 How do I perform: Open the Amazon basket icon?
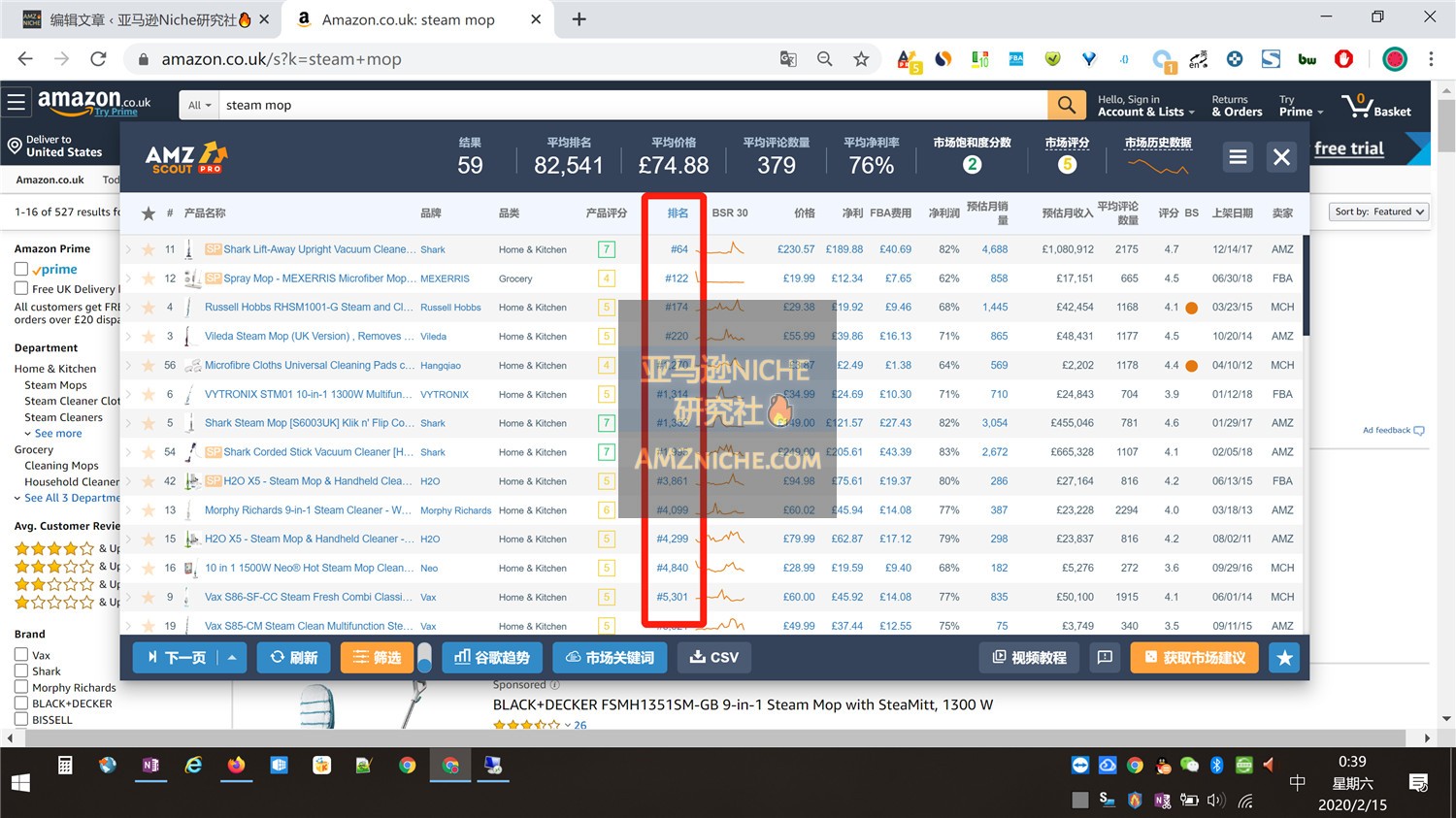tap(1375, 105)
